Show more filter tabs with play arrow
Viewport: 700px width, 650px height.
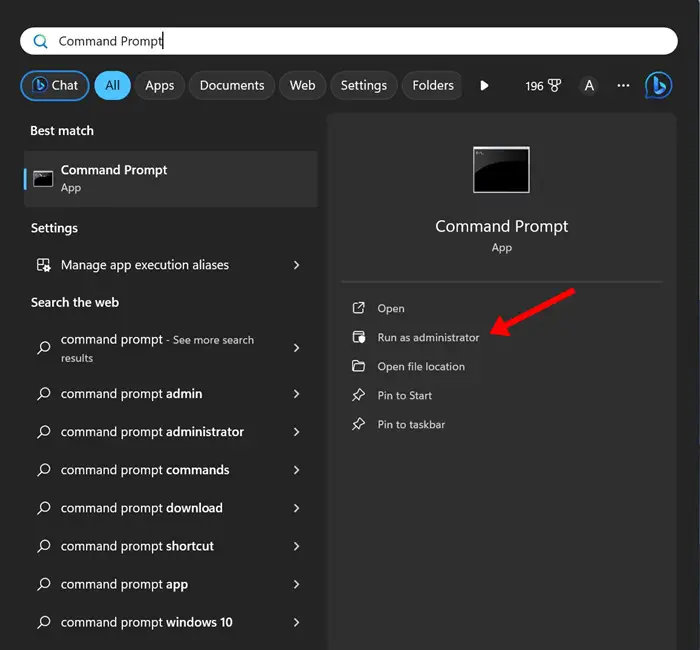click(x=484, y=86)
